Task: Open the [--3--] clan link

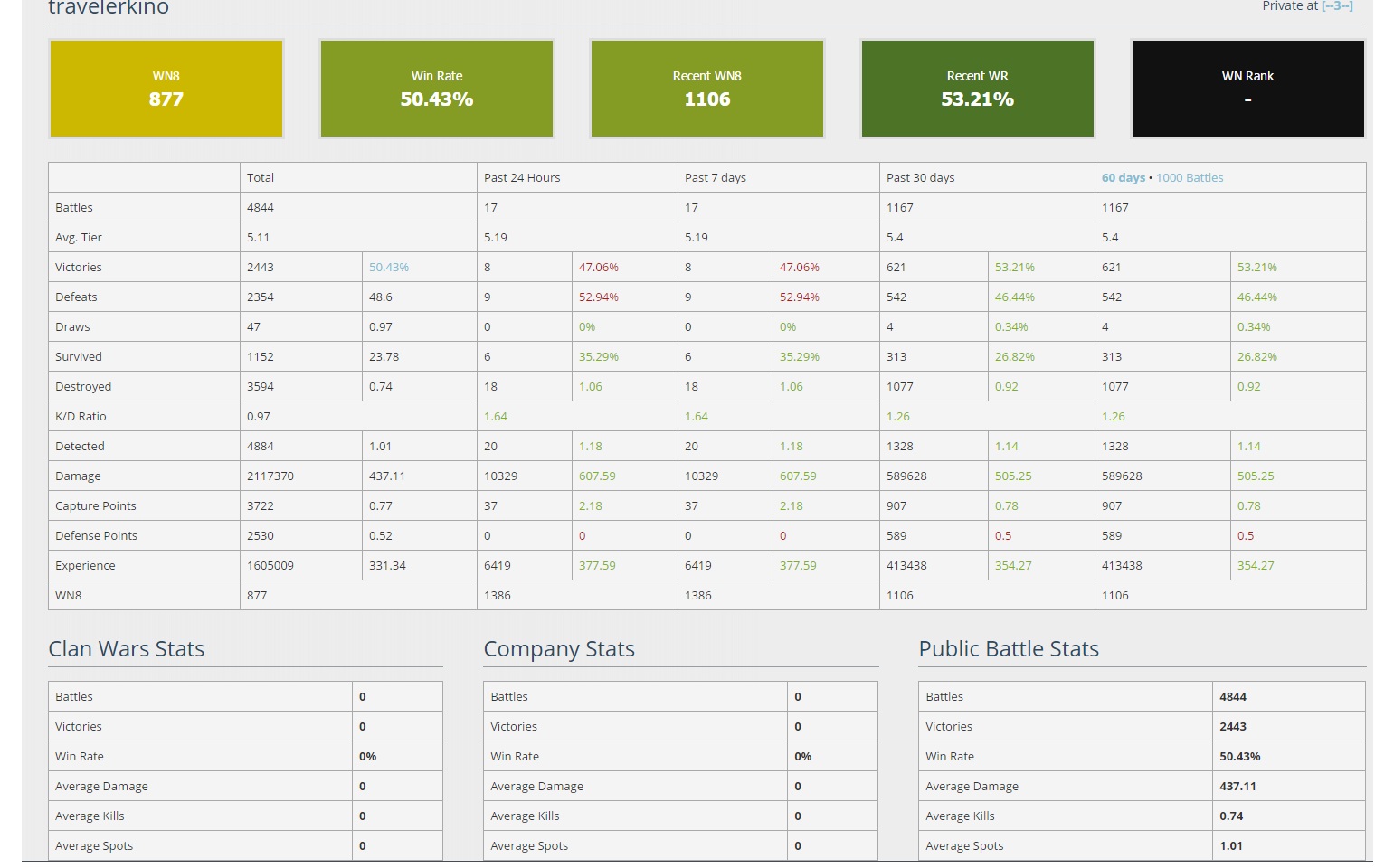Action: pos(1337,6)
